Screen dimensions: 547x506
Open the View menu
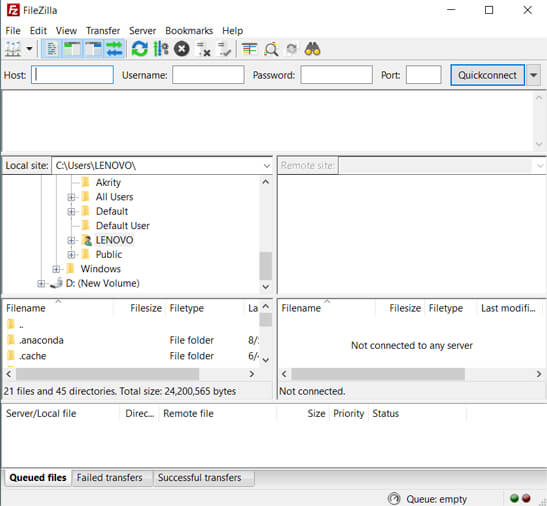pos(66,31)
